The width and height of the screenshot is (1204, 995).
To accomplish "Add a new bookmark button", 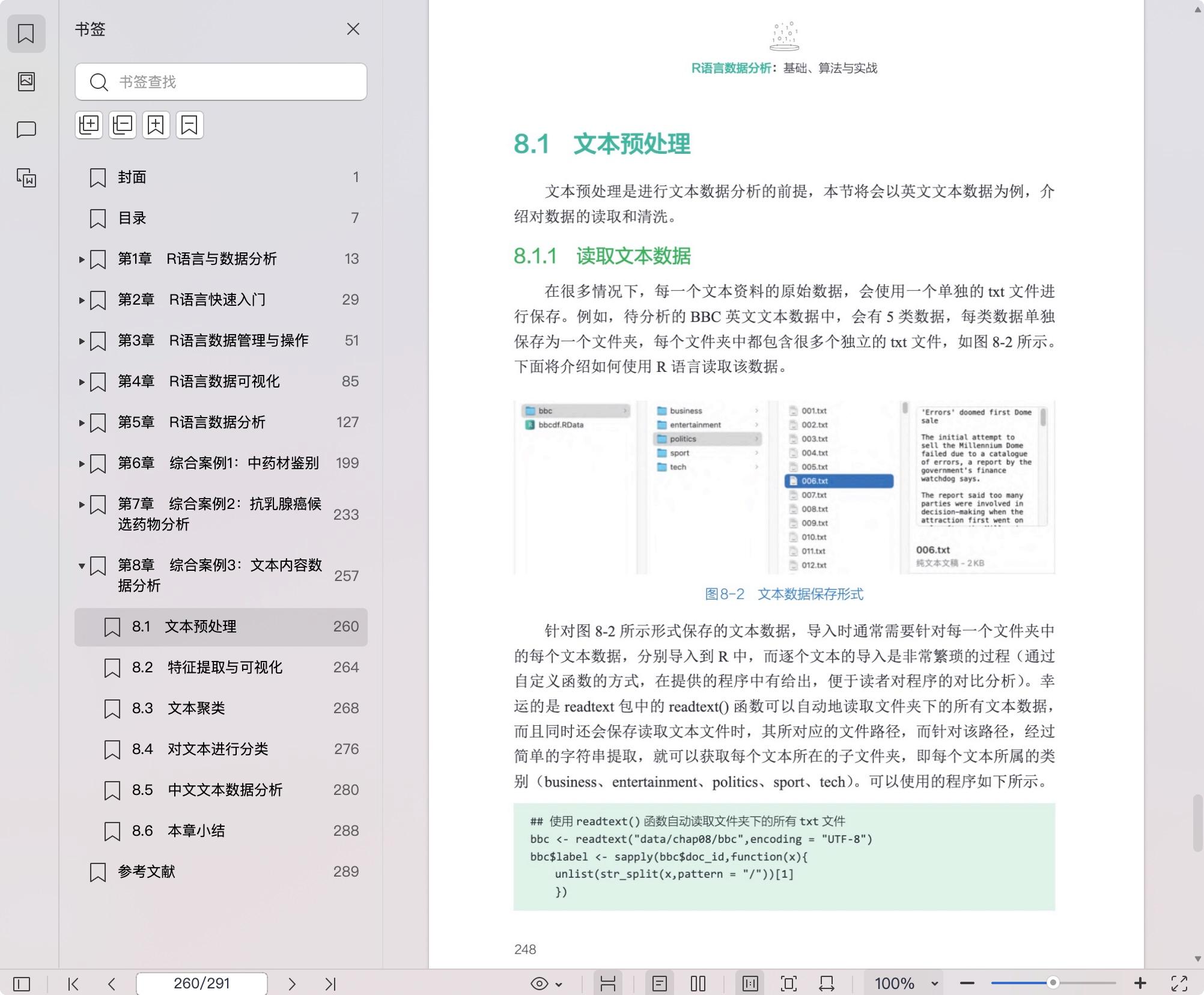I will click(x=156, y=125).
